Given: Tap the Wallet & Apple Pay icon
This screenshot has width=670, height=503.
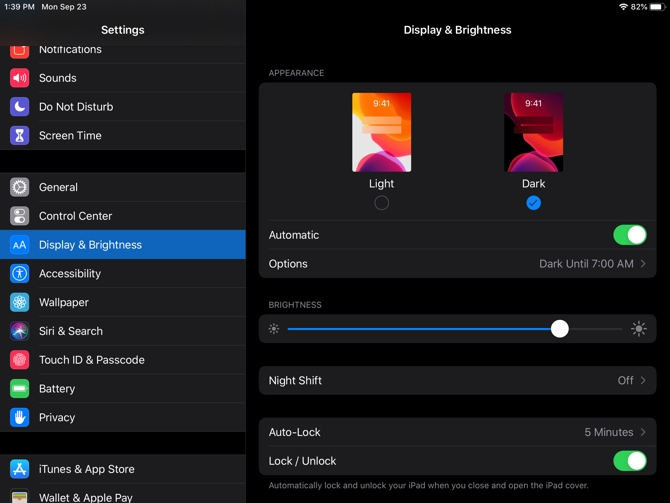Looking at the screenshot, I should pos(20,496).
